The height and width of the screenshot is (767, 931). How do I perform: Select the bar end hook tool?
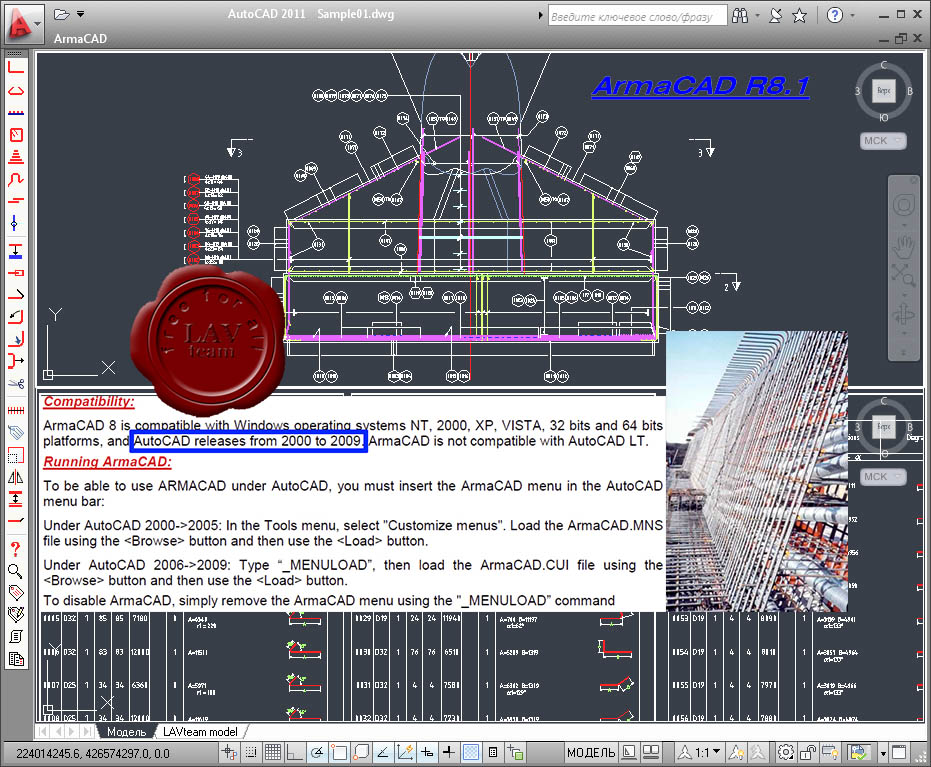(16, 272)
